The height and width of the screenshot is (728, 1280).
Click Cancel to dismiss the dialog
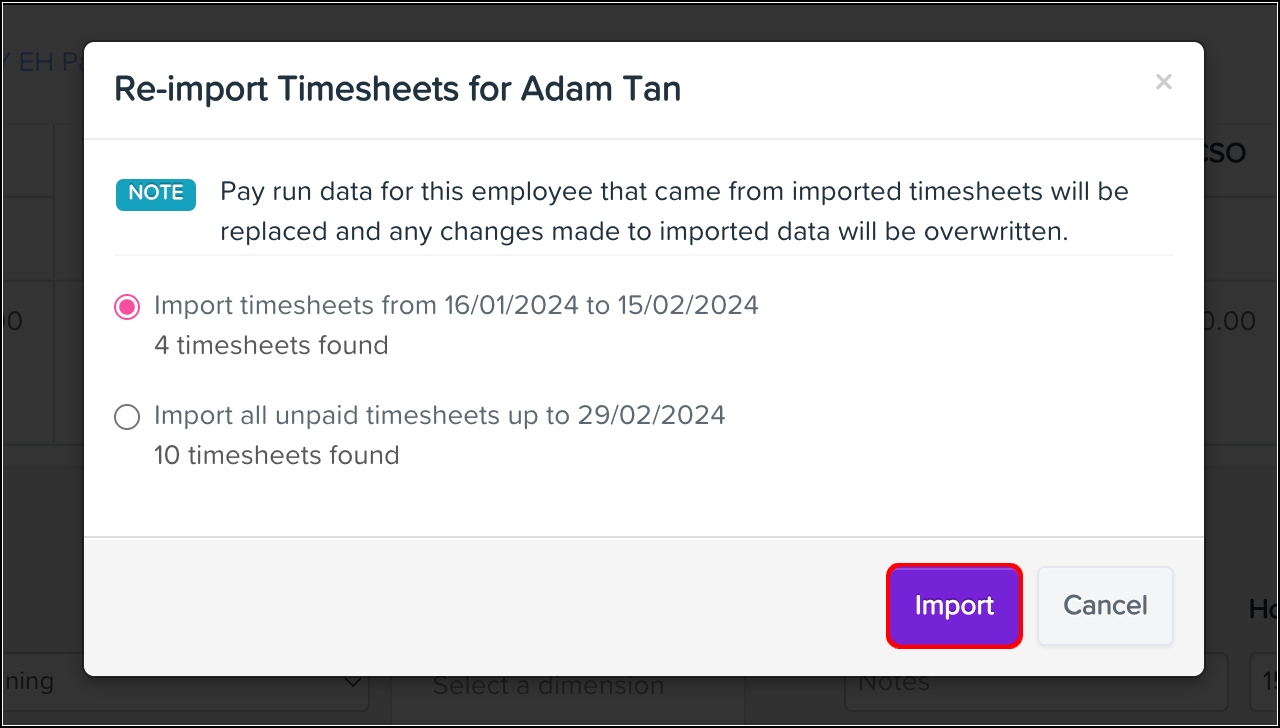coord(1104,605)
